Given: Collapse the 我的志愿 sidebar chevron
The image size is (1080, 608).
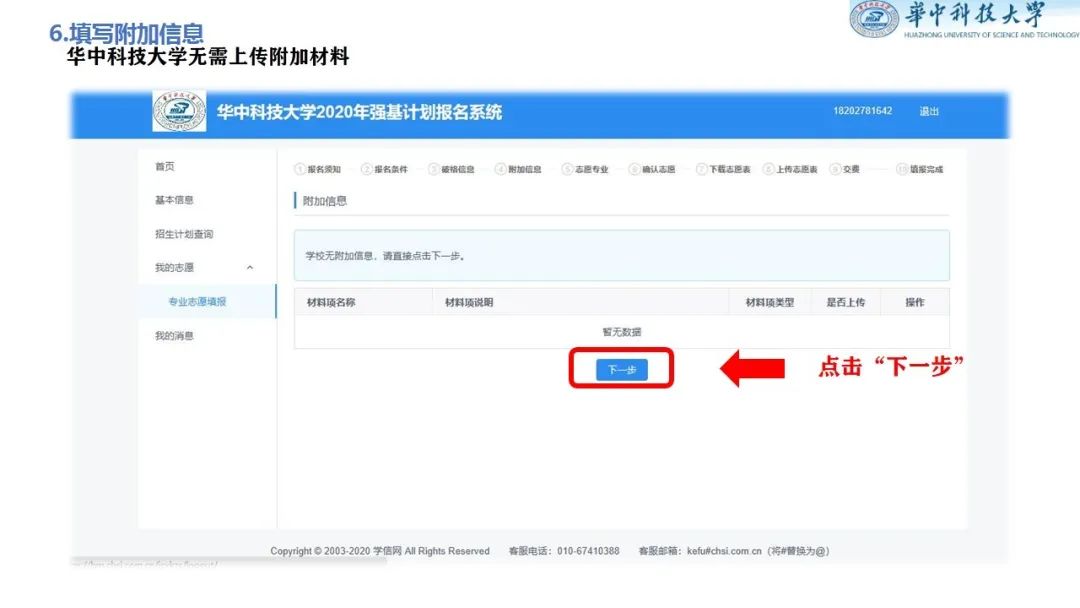Looking at the screenshot, I should click(x=250, y=268).
